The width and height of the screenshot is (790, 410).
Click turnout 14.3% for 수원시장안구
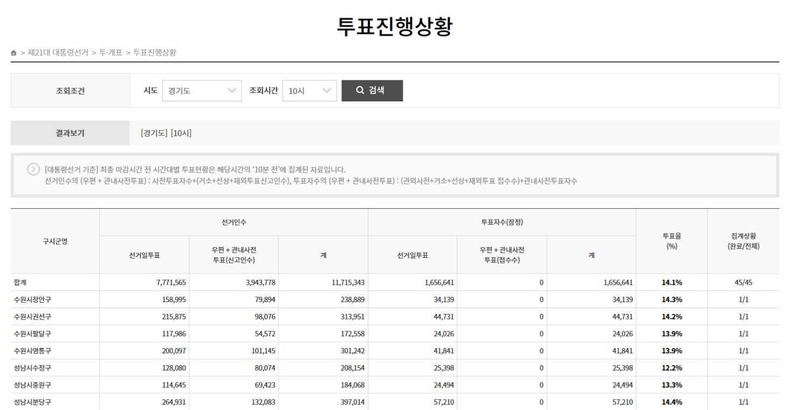[672, 300]
